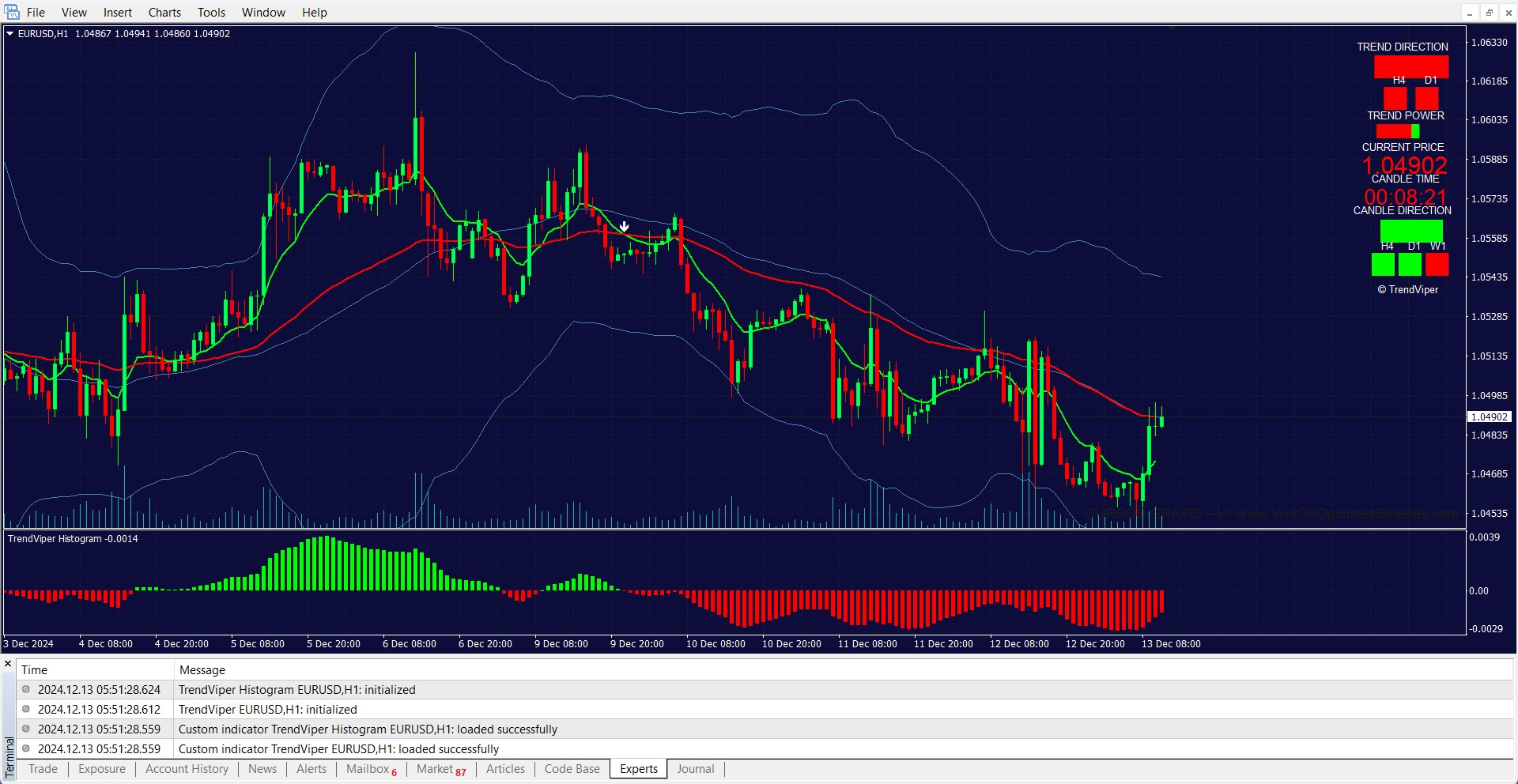Click the red W1 candle direction square
The height and width of the screenshot is (784, 1518).
click(1437, 264)
